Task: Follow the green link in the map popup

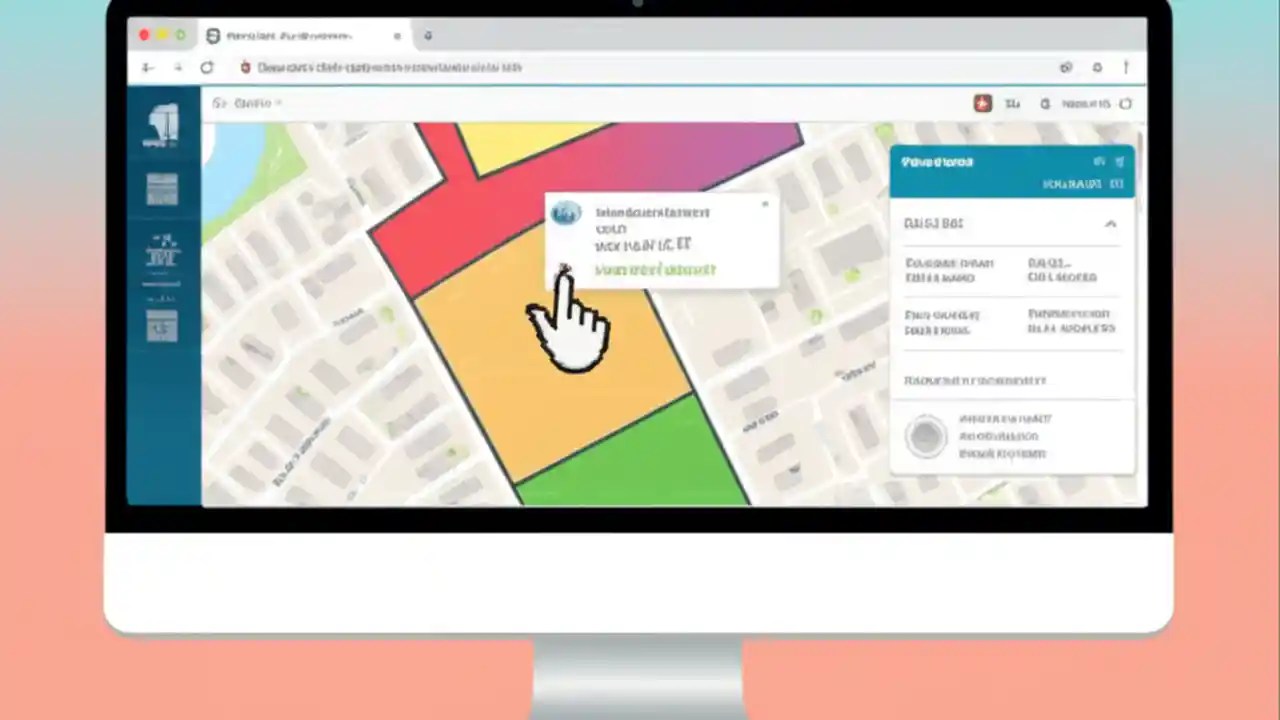Action: [655, 270]
